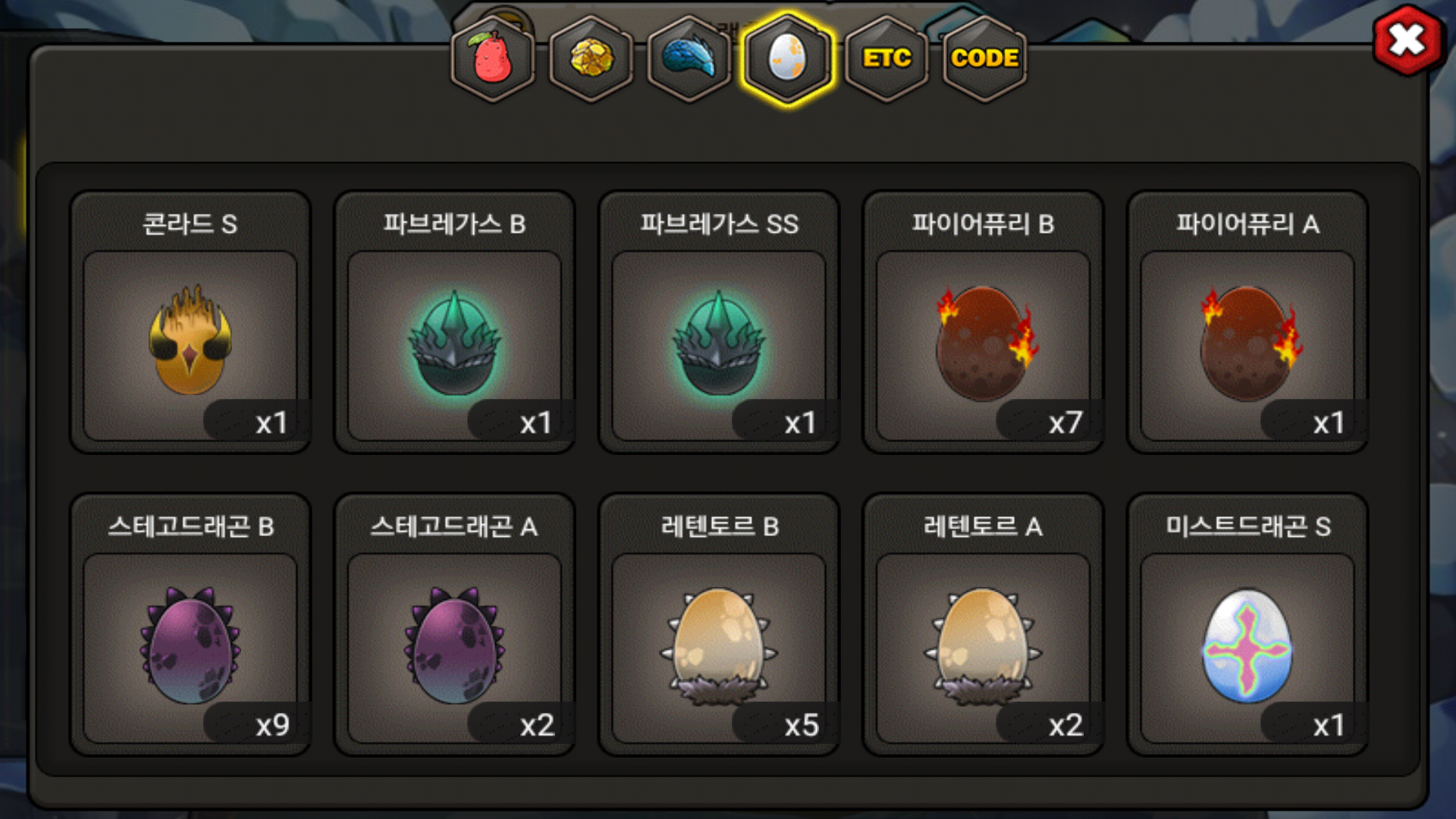Click the x9 count on 스테고드래곤 B
Screen dimensions: 1456x819
pyautogui.click(x=272, y=726)
